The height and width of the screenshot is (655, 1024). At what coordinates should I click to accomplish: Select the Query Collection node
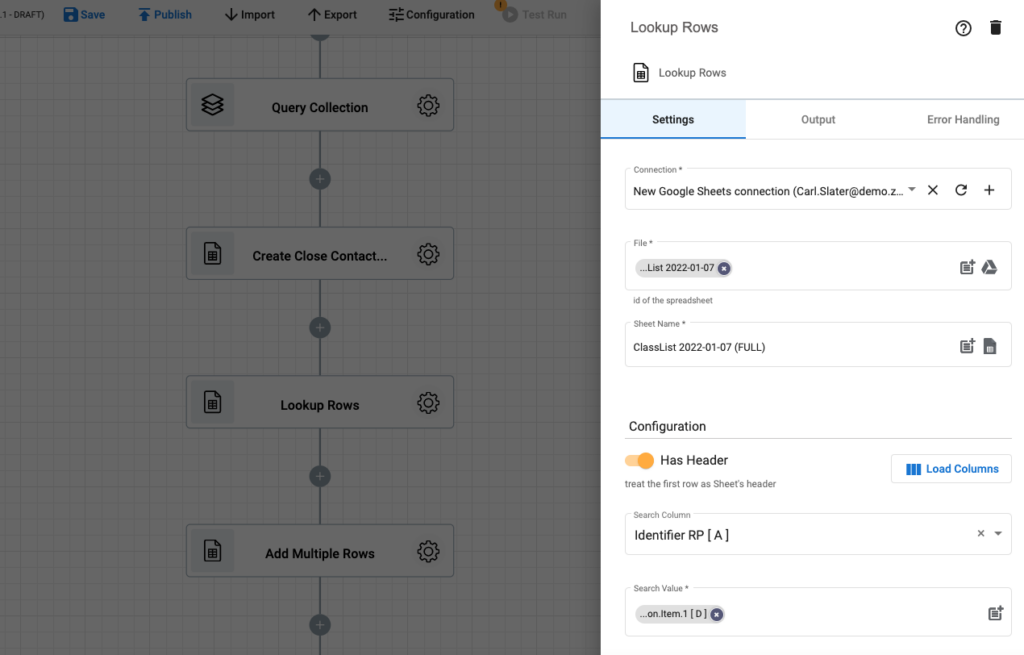(x=320, y=104)
